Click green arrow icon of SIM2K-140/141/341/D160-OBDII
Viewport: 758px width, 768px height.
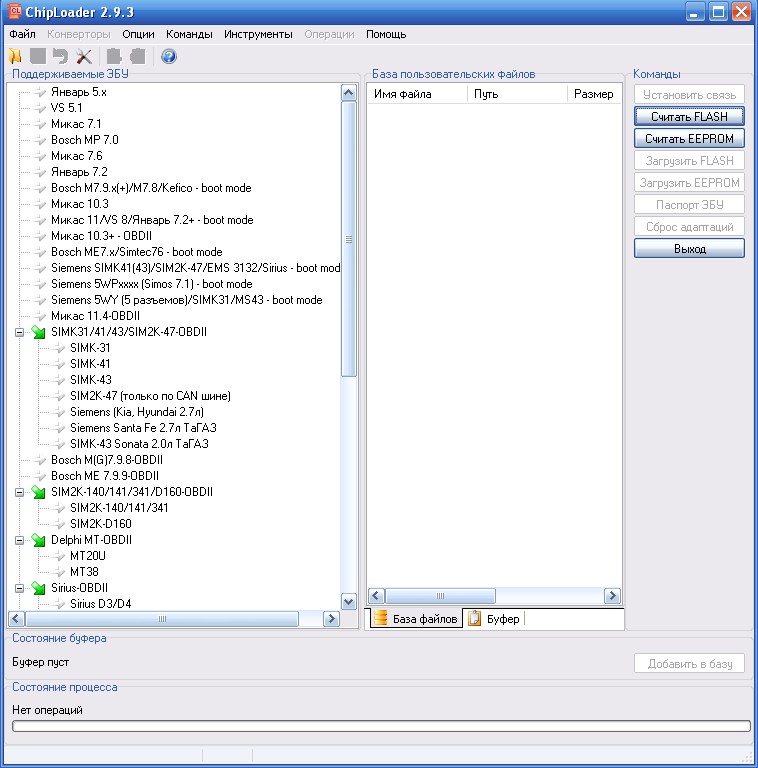pos(38,492)
